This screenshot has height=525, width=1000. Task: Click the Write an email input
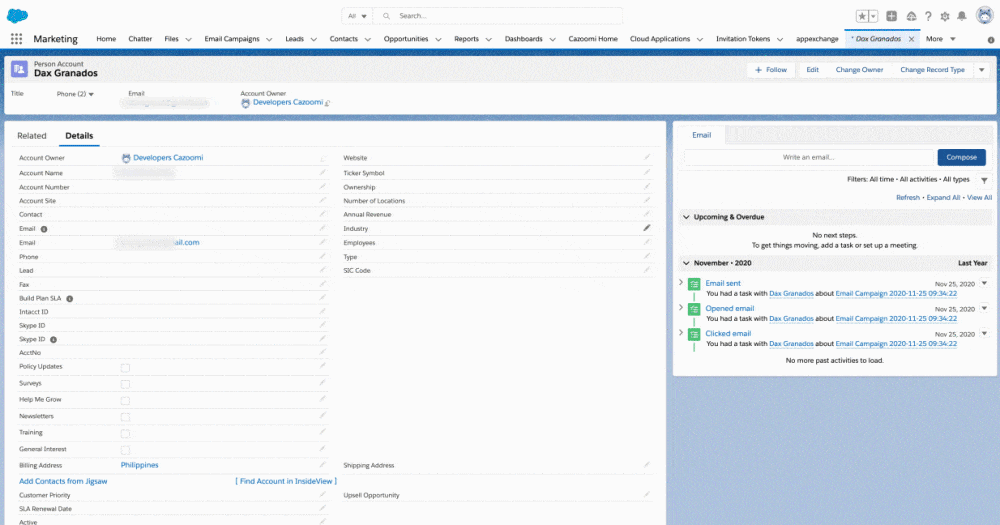(x=808, y=158)
